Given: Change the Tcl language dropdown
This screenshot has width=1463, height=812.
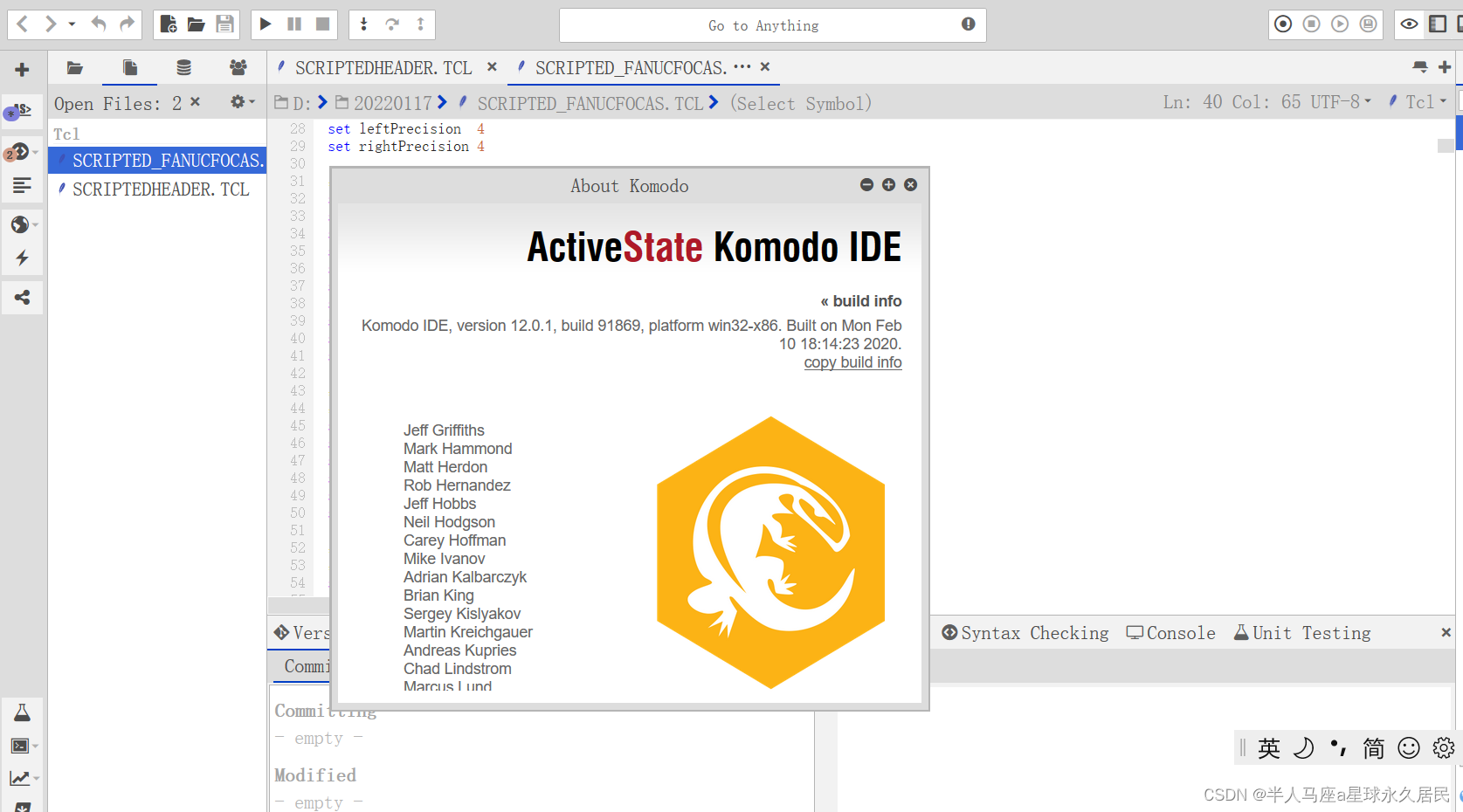Looking at the screenshot, I should (x=1418, y=102).
